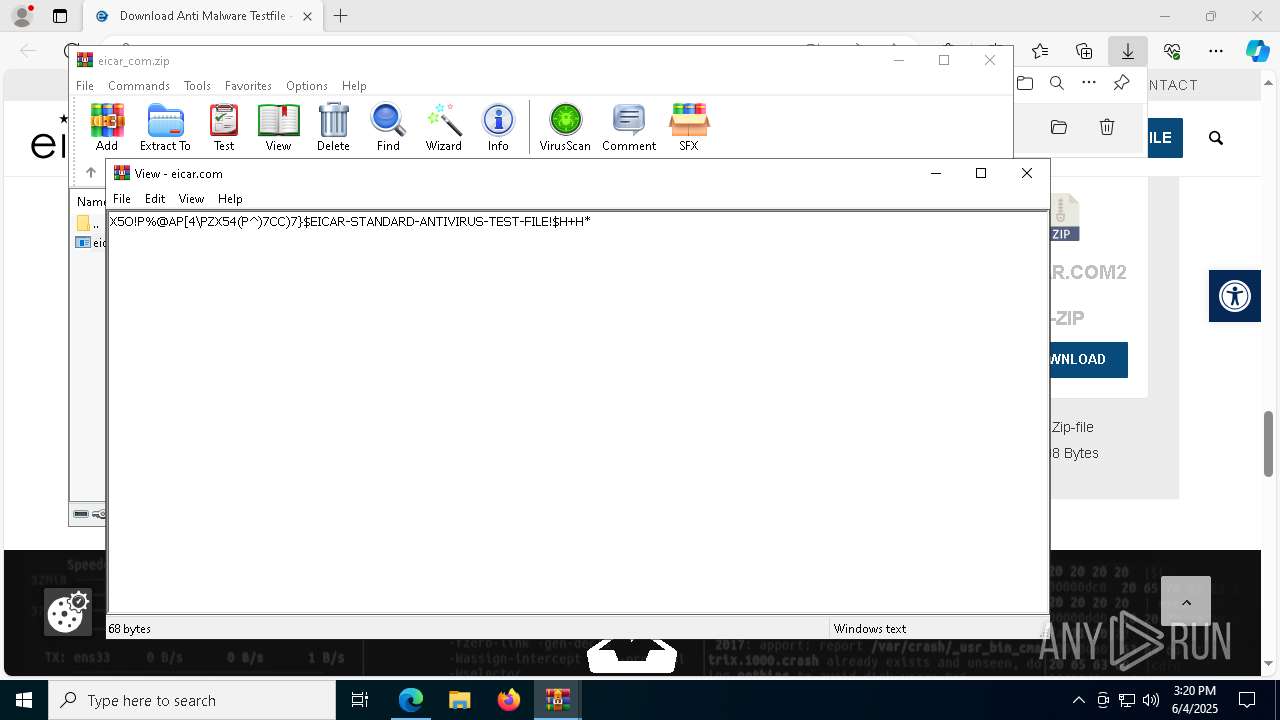
Task: Click the Add icon in WinRAR toolbar
Action: click(107, 127)
